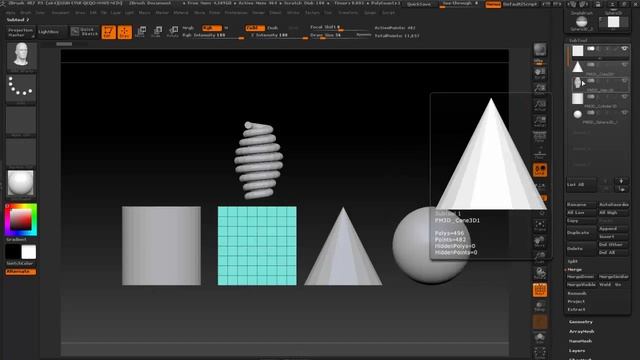Screen dimensions: 640x360
Task: Activate Edit mode button in top shelf
Action: pos(109,32)
